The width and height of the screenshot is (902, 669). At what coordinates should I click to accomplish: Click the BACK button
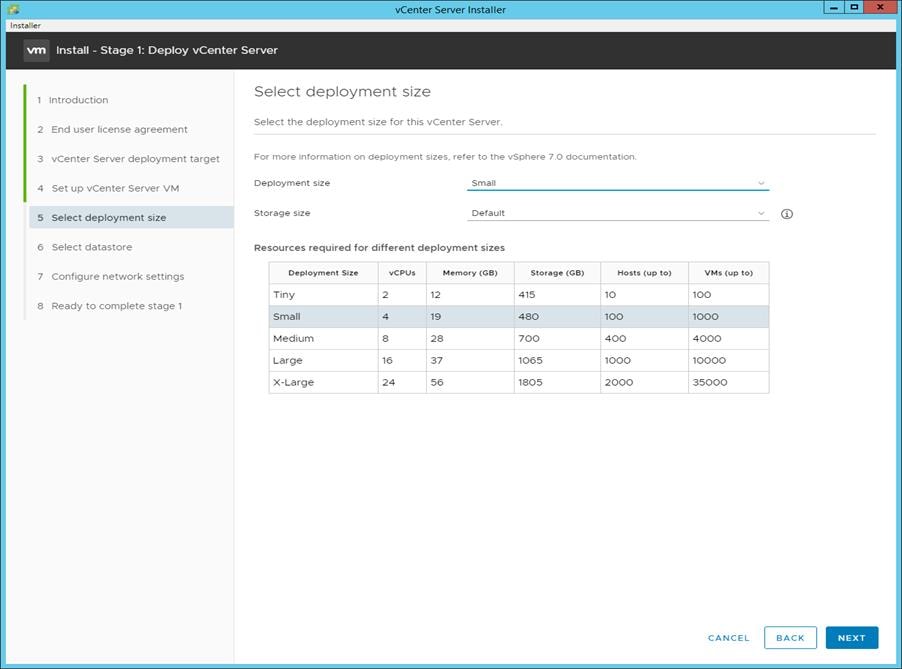[790, 637]
